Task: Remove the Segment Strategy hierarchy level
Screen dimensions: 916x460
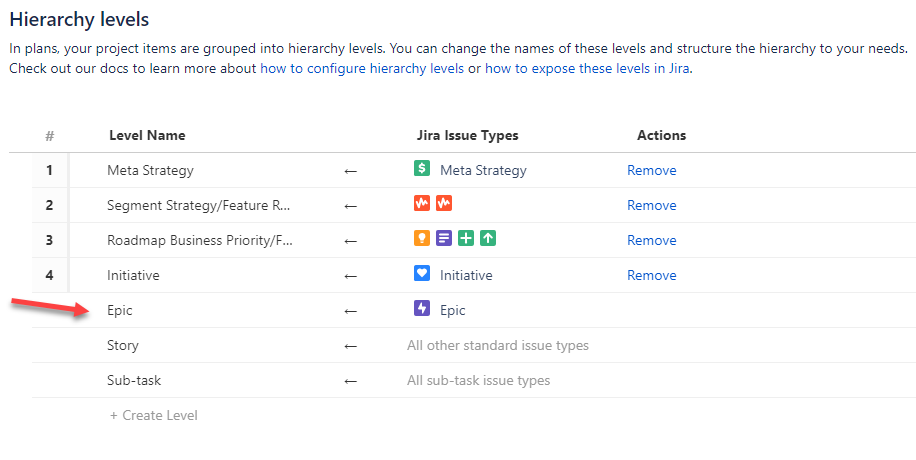Action: [x=651, y=205]
